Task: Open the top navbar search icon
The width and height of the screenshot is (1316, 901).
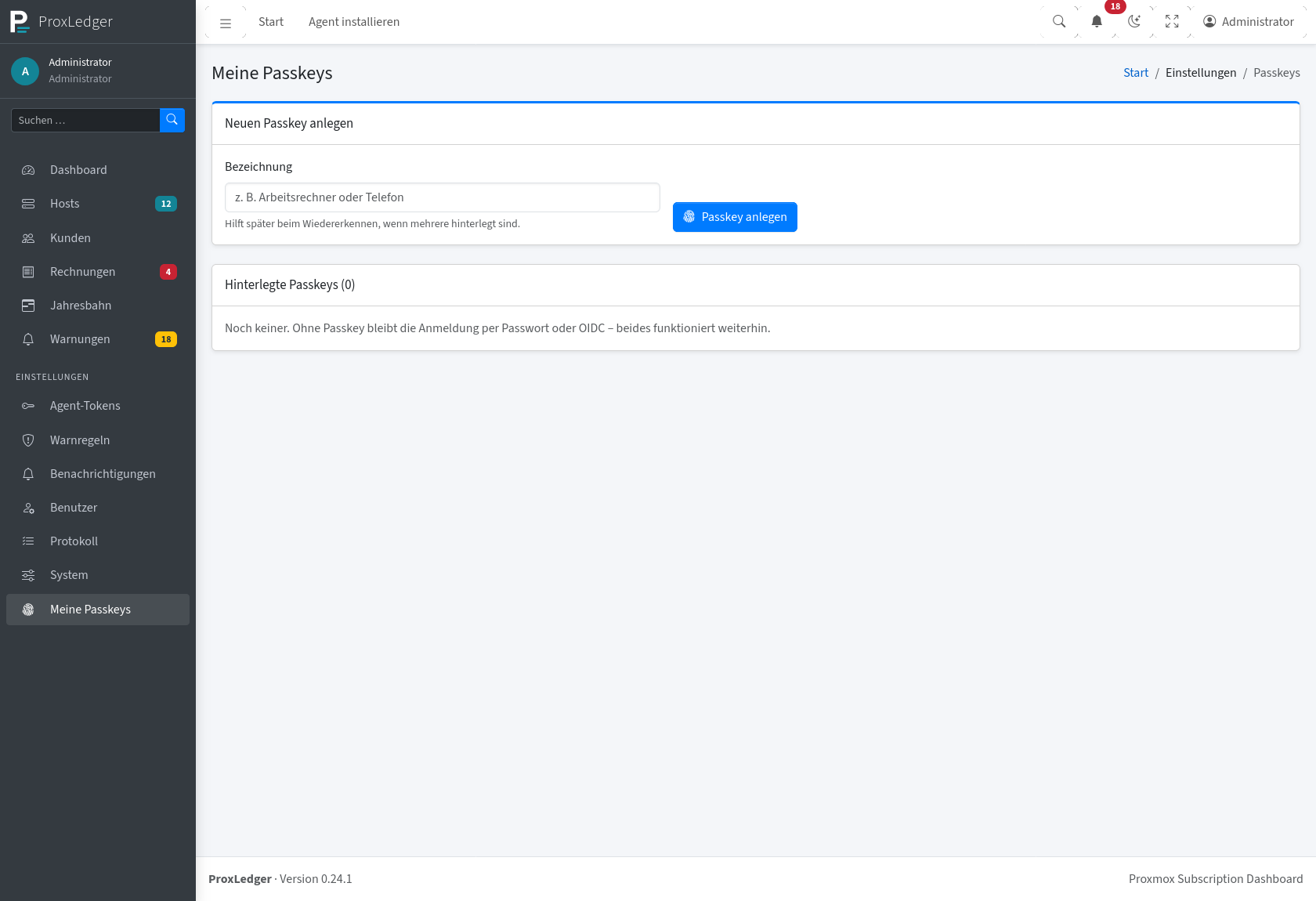Action: 1059,22
